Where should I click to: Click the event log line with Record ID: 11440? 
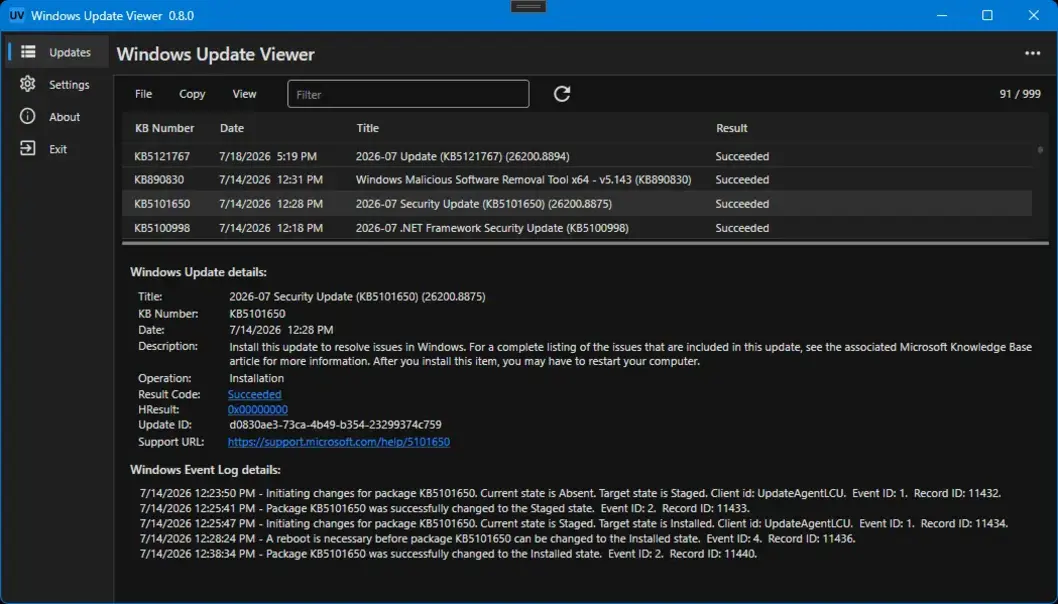[448, 554]
